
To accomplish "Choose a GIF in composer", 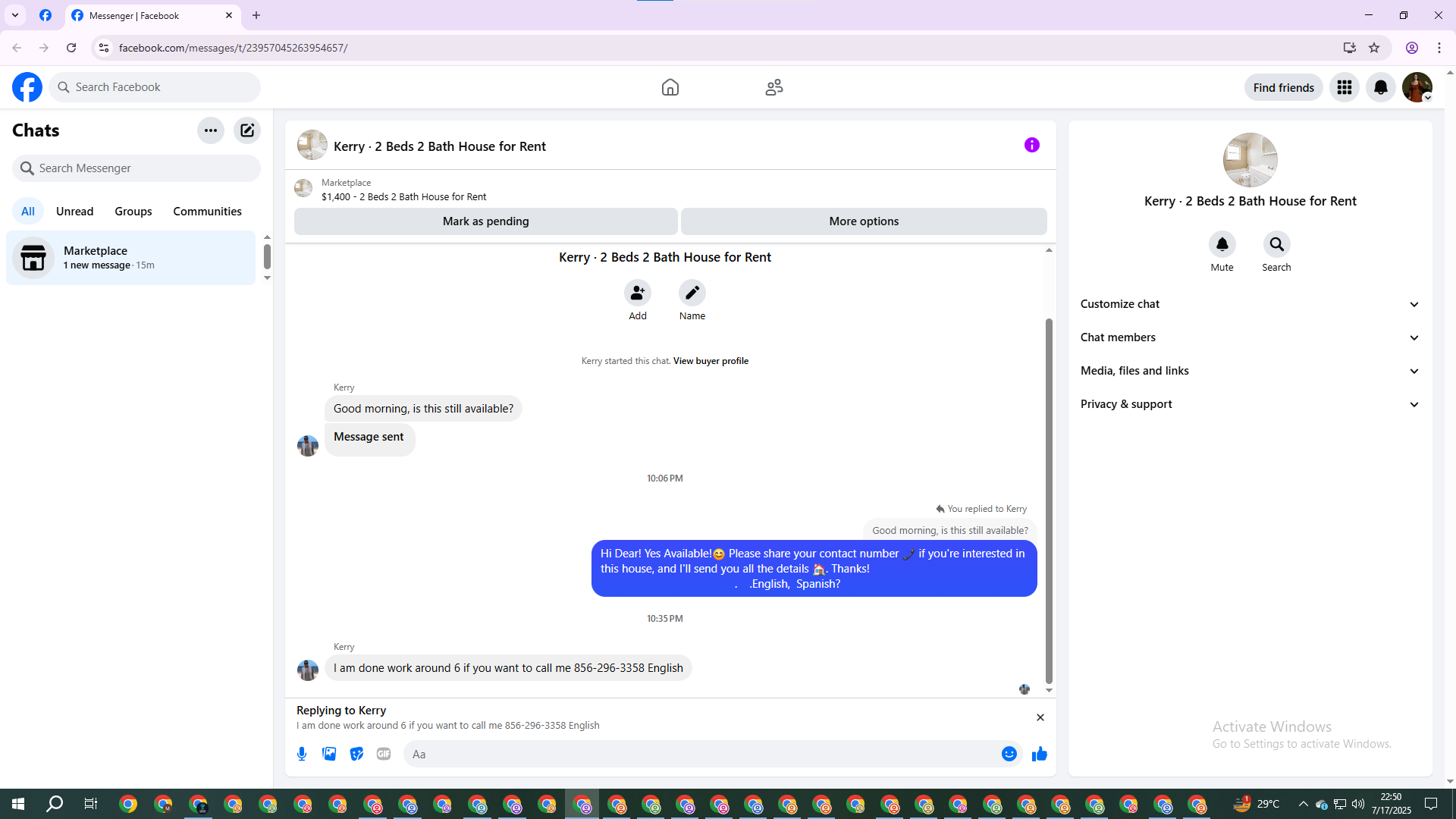I will pyautogui.click(x=384, y=754).
